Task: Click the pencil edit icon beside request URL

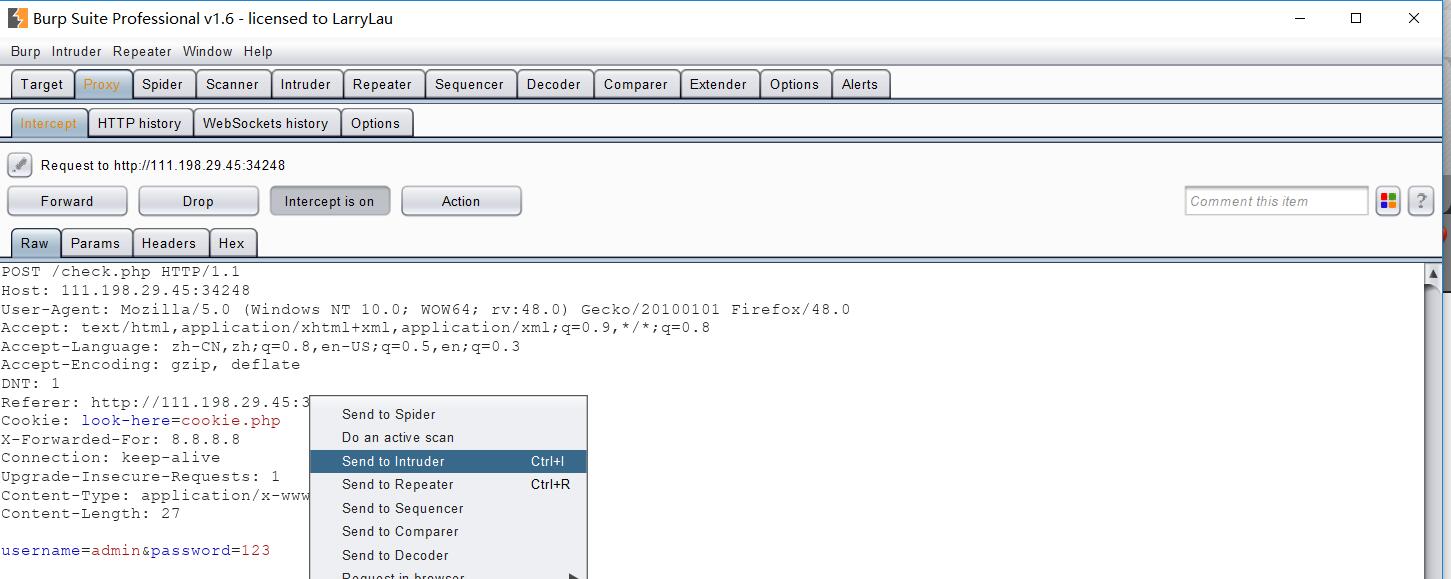Action: pyautogui.click(x=19, y=165)
